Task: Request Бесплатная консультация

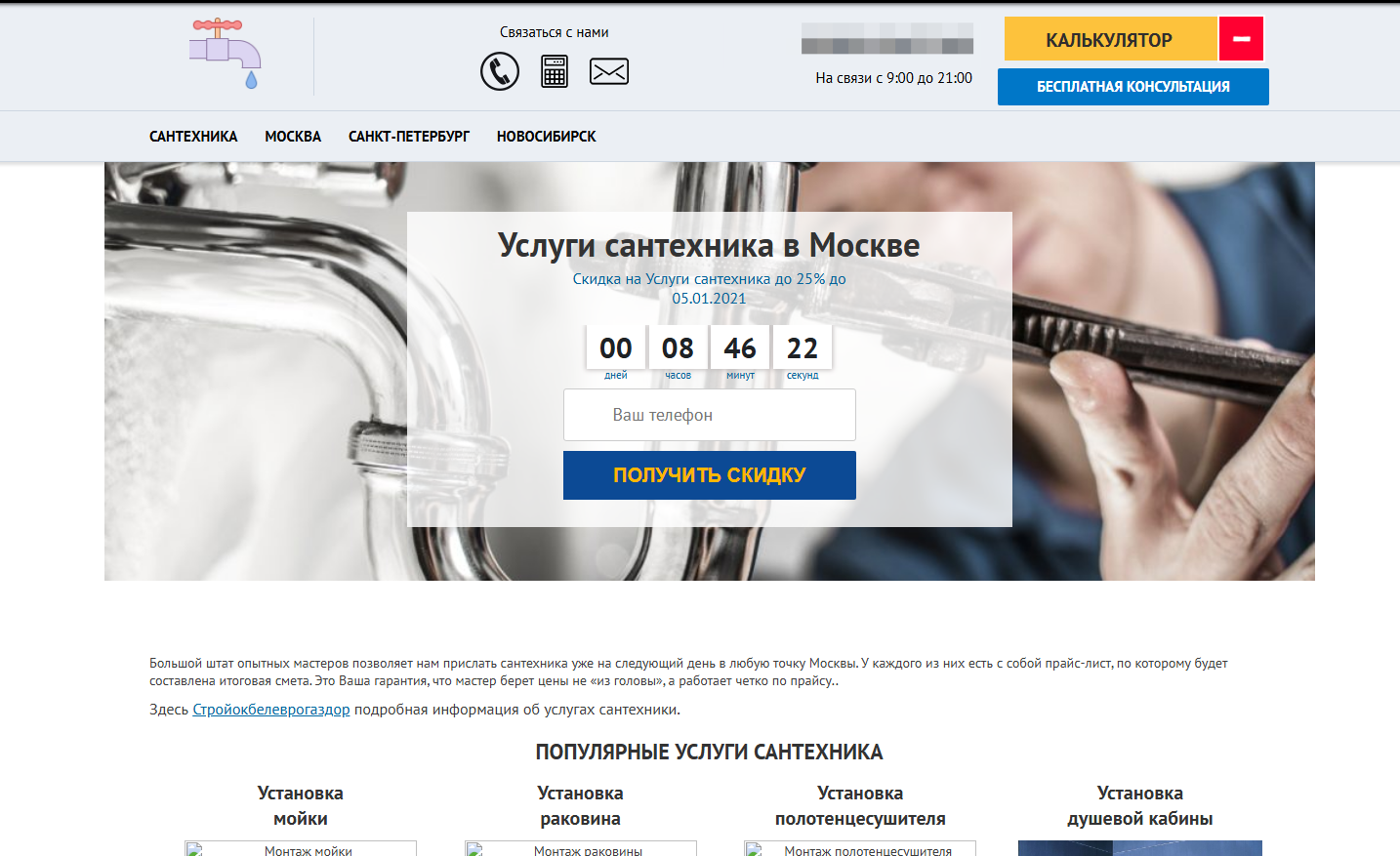Action: coord(1132,87)
